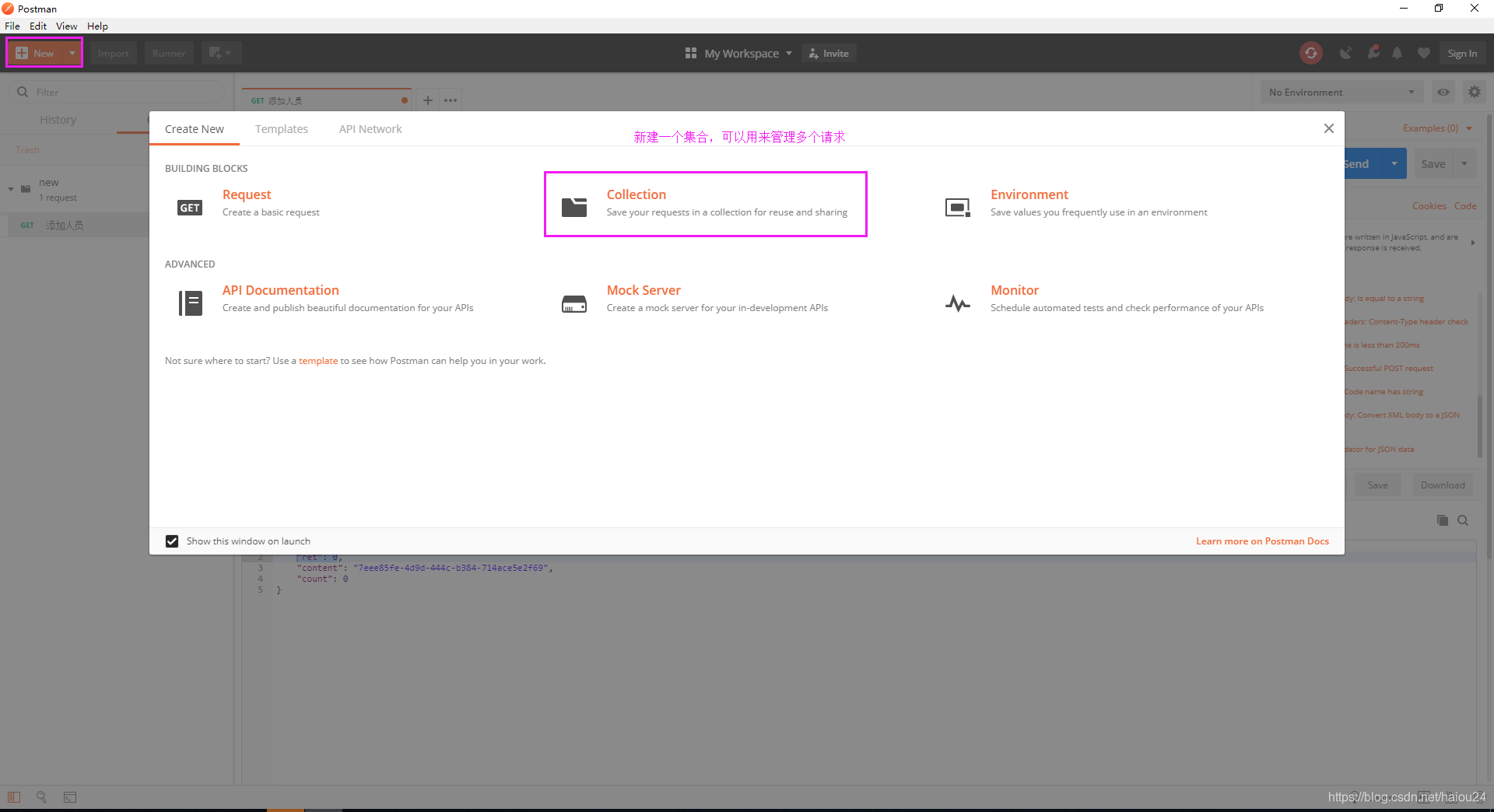The height and width of the screenshot is (812, 1494).
Task: Open the No Environment dropdown
Action: click(x=1341, y=92)
